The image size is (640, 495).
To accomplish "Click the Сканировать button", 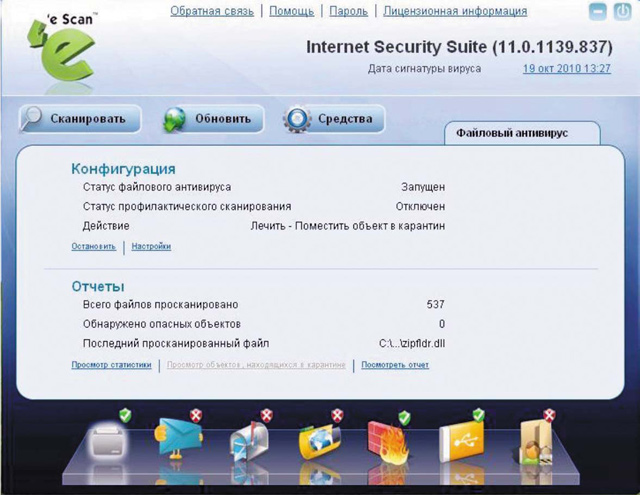I will [80, 119].
